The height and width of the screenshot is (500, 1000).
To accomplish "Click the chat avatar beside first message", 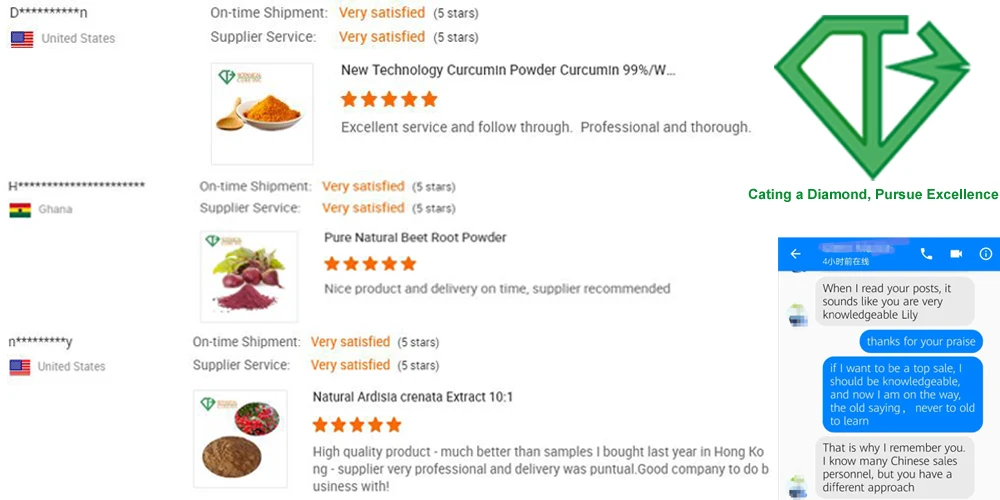I will (797, 315).
